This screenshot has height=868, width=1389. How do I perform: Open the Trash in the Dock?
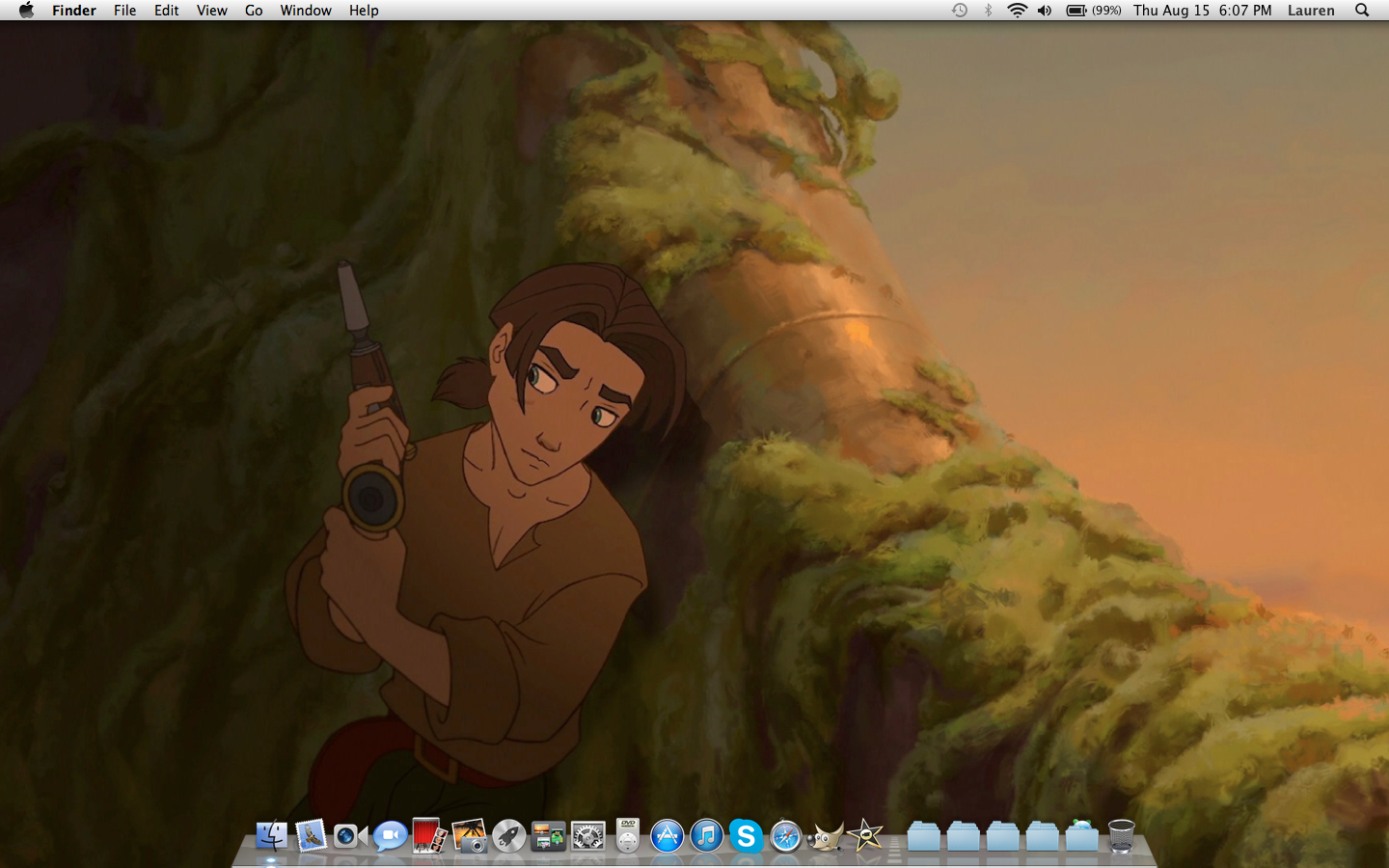point(1121,835)
